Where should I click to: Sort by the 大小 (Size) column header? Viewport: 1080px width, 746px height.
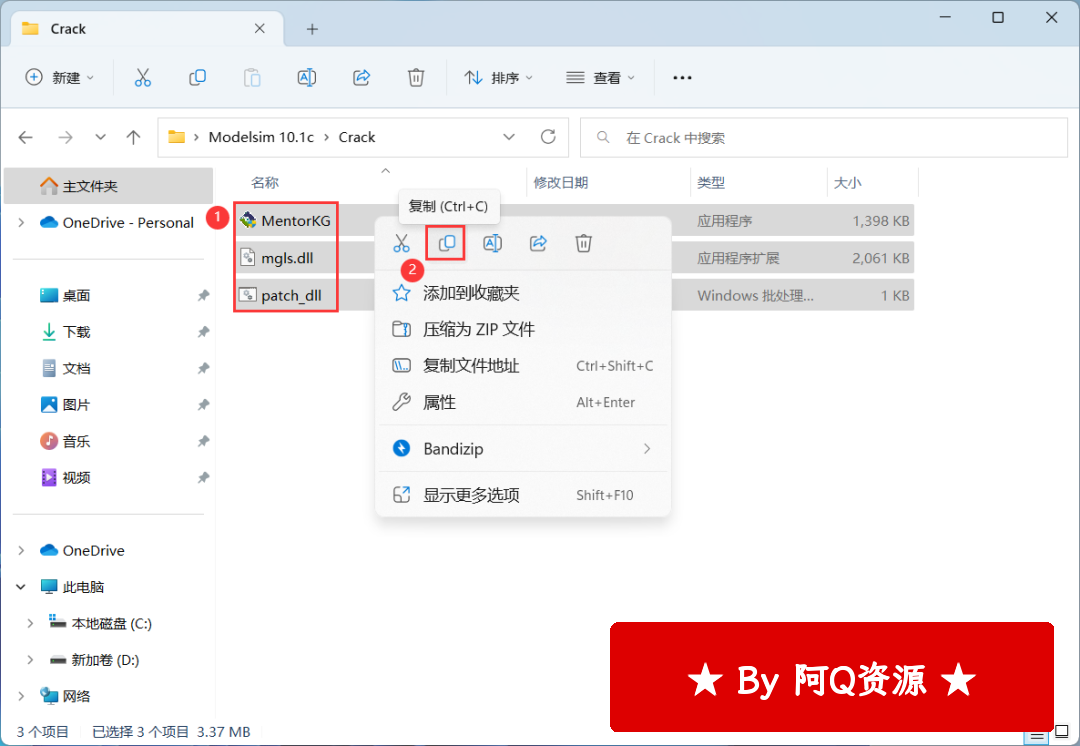(x=847, y=183)
